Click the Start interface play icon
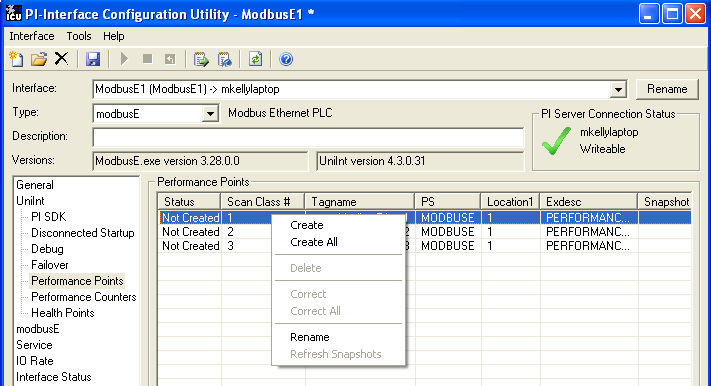Screen dimensions: 711x386 coord(124,59)
